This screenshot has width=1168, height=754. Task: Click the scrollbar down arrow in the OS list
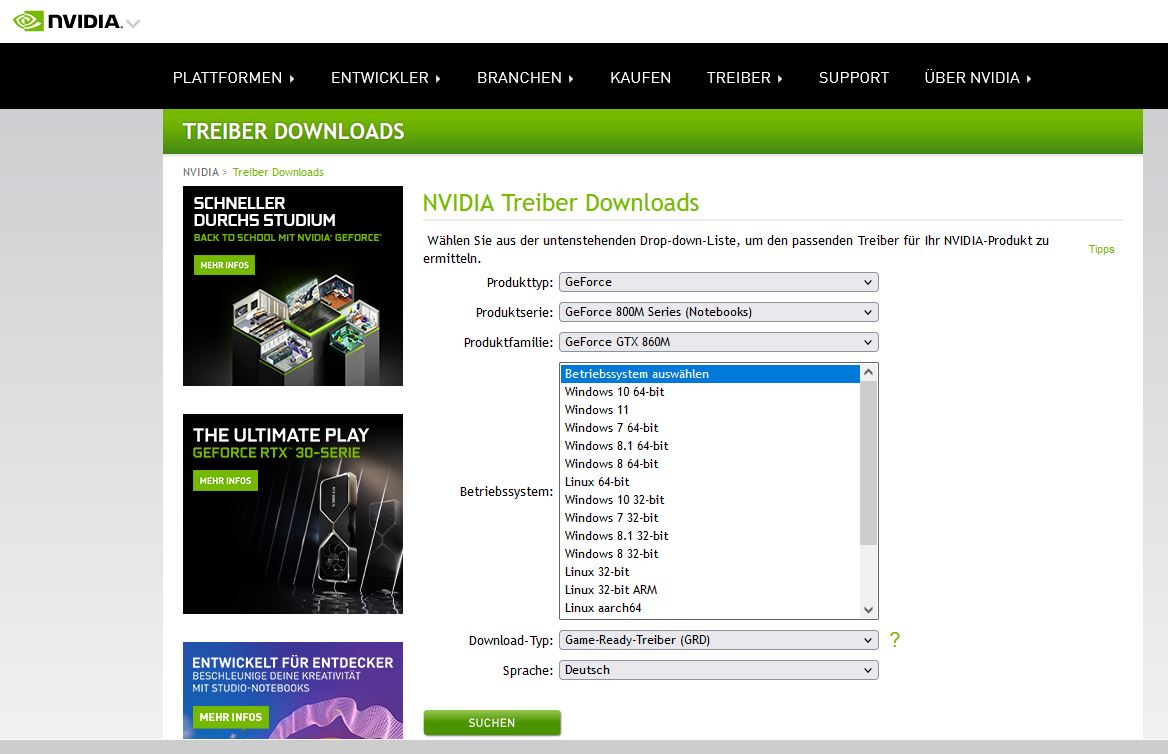[x=869, y=609]
